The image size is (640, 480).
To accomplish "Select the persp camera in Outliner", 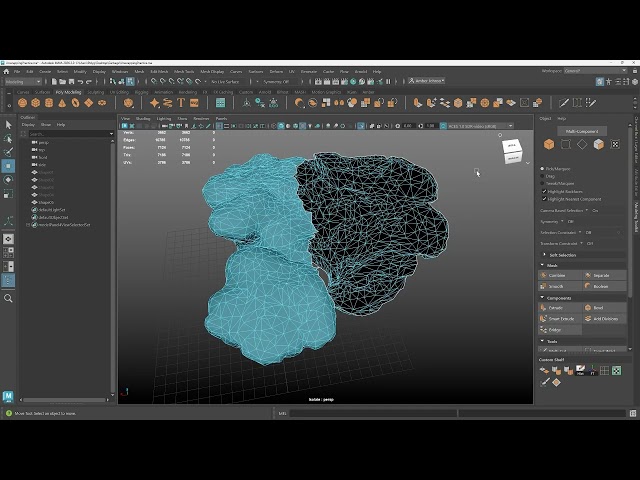I will (43, 142).
